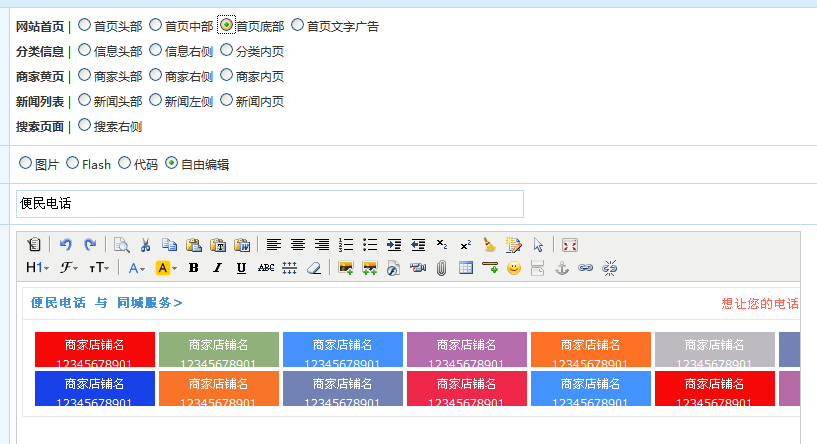Insert an emoticon using the smiley icon
The width and height of the screenshot is (817, 444).
[514, 268]
